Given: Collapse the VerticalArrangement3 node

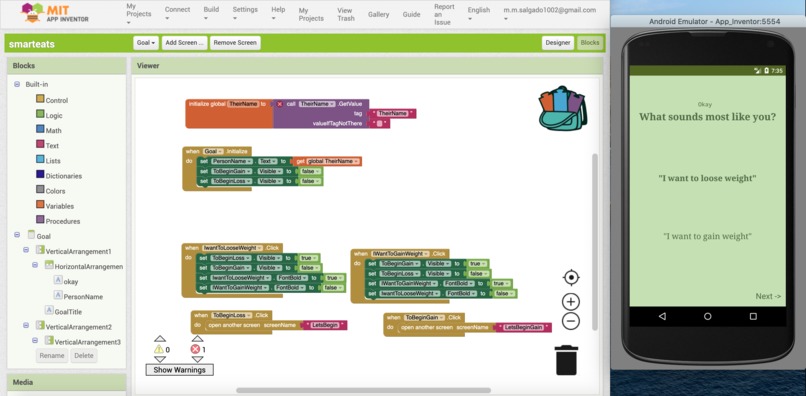Looking at the screenshot, I should tap(35, 340).
